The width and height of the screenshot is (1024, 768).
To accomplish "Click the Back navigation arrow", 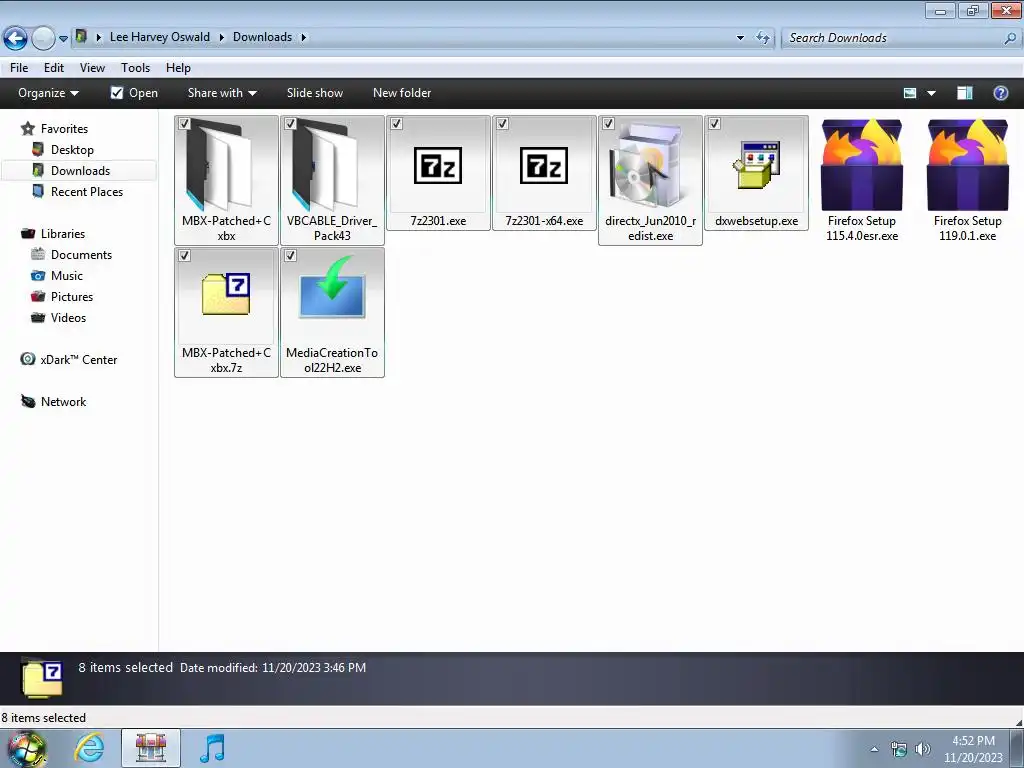I will point(16,39).
